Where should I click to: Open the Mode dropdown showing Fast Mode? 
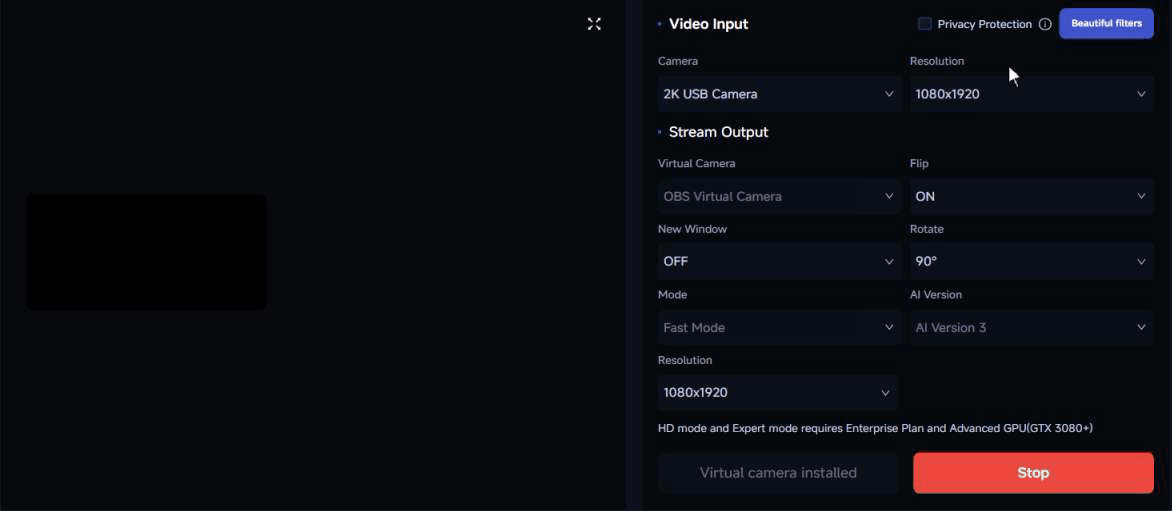(778, 328)
